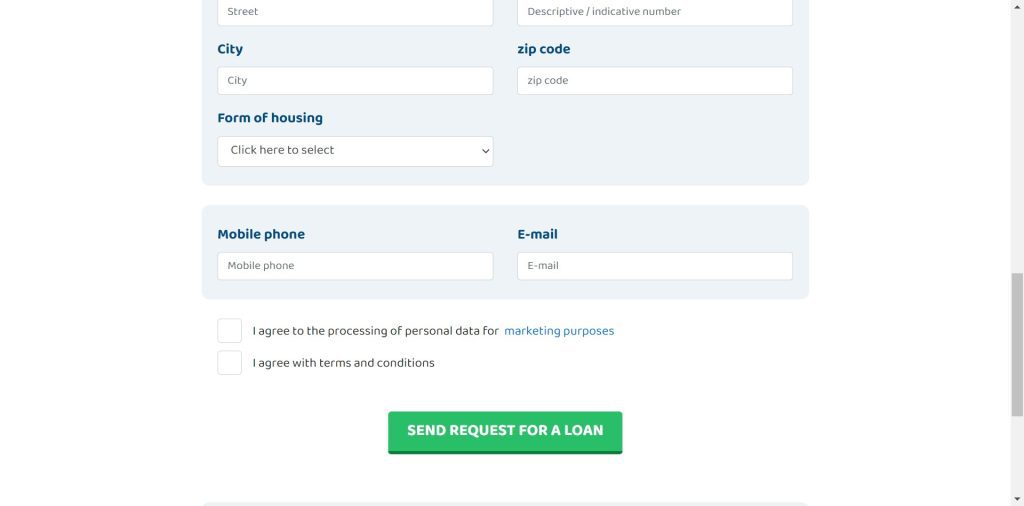Click the City field label

coord(230,49)
